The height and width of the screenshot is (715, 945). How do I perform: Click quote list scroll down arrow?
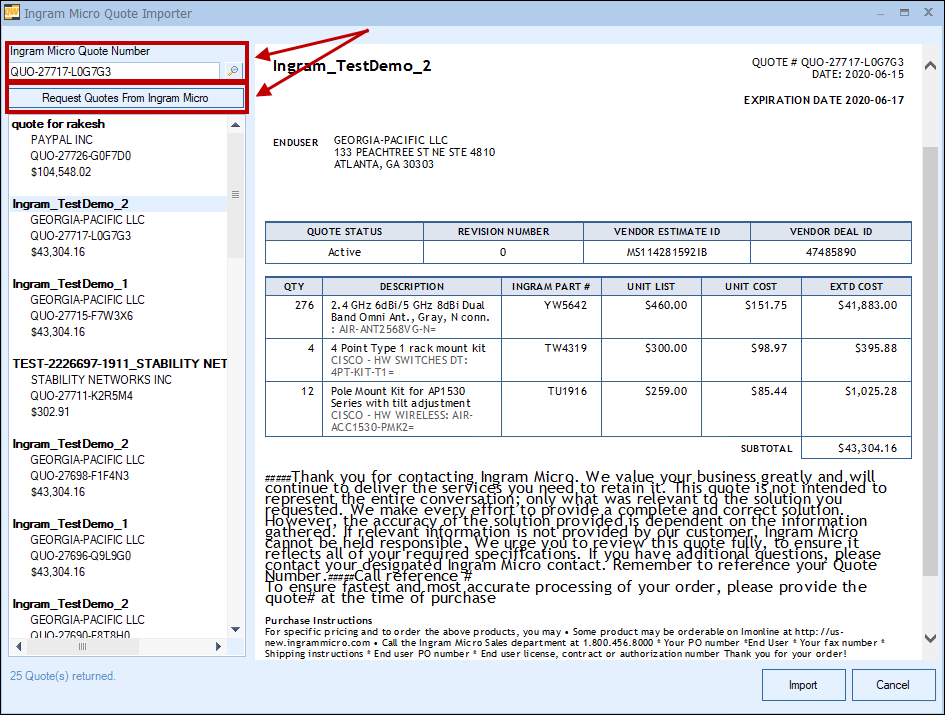point(236,629)
